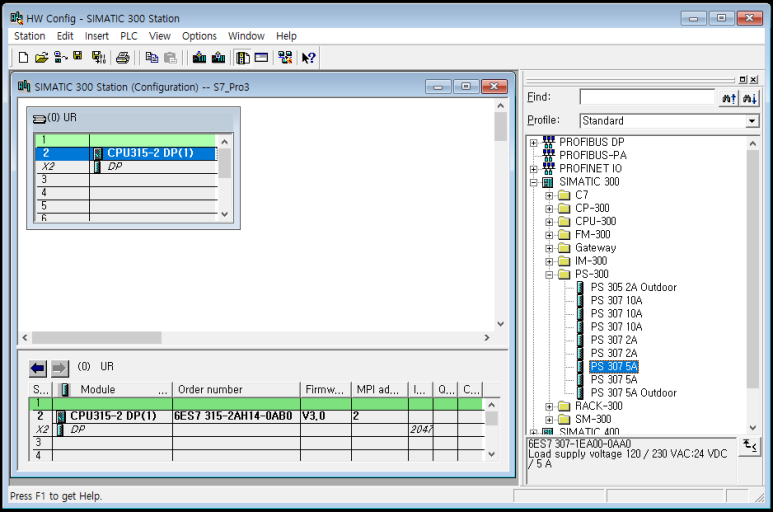This screenshot has width=773, height=512.
Task: Select RACK-300 folder in catalog
Action: click(x=598, y=406)
